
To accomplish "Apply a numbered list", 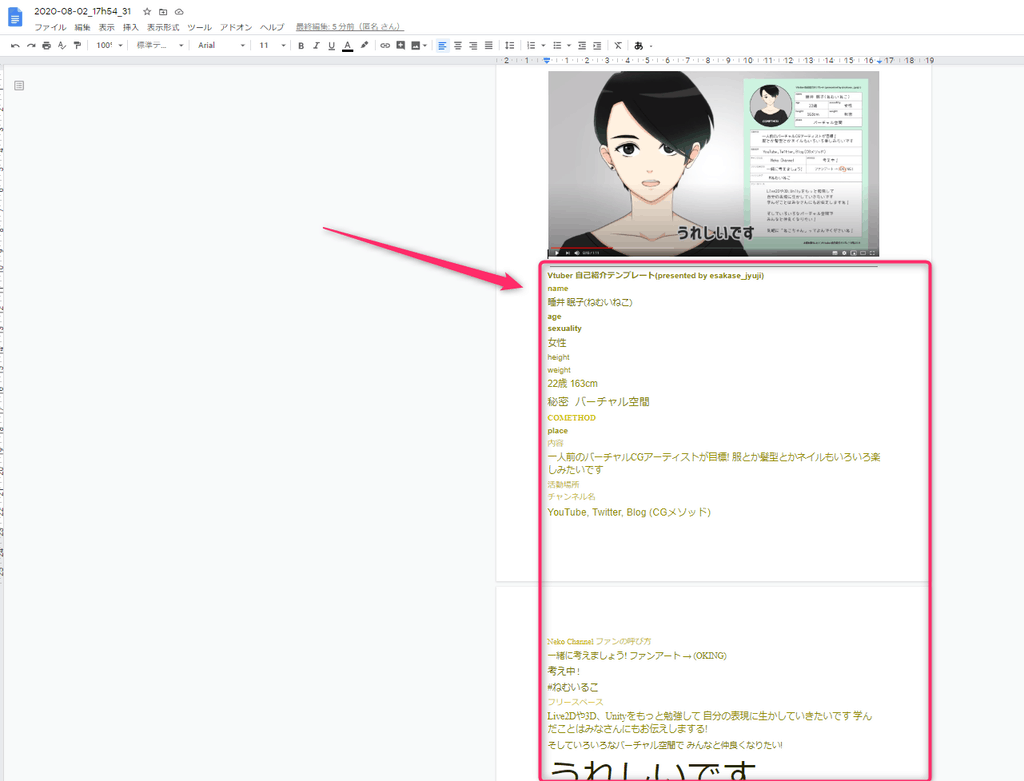I will point(532,46).
